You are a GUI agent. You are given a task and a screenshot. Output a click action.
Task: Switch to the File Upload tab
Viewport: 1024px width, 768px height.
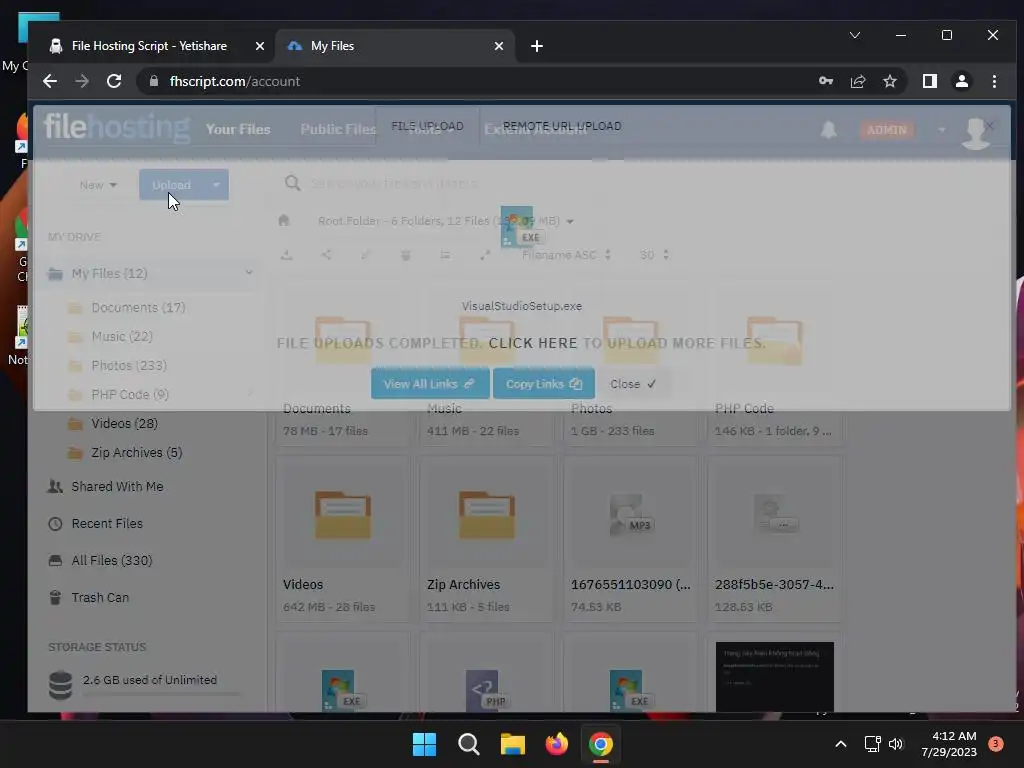coord(427,125)
